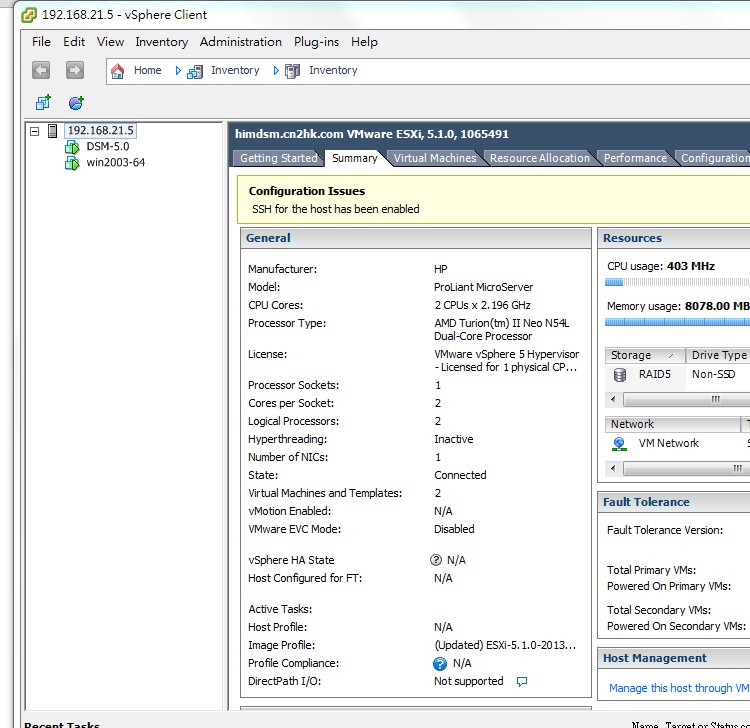The height and width of the screenshot is (728, 750).
Task: Click the Drive Type column header
Action: [x=718, y=355]
